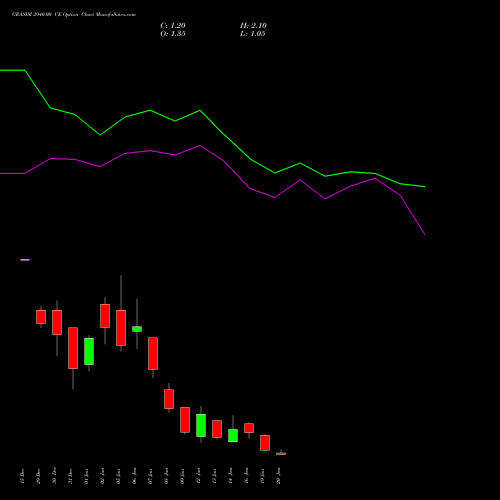Screen dimensions: 500x500
Task: Click the high value 'H: 2.10'
Action: pos(253,26)
